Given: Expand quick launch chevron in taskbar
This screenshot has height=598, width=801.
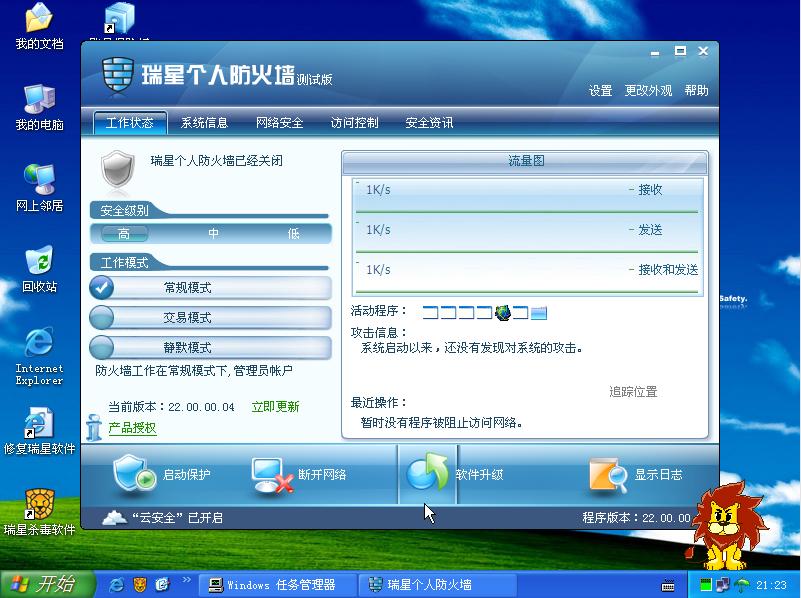Looking at the screenshot, I should click(x=186, y=580).
